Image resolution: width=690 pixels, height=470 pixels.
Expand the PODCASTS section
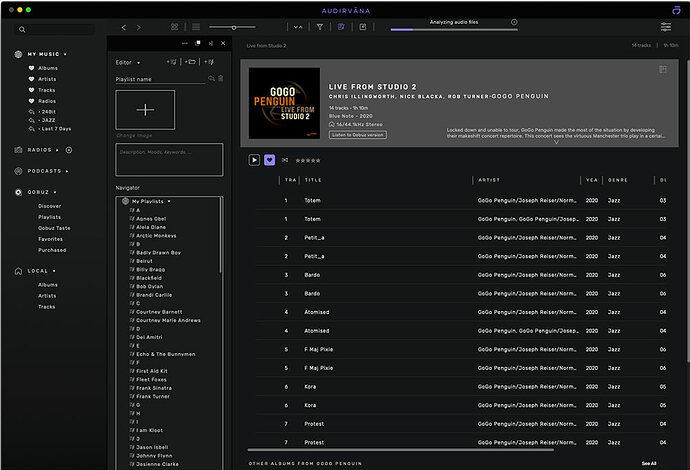coord(67,171)
